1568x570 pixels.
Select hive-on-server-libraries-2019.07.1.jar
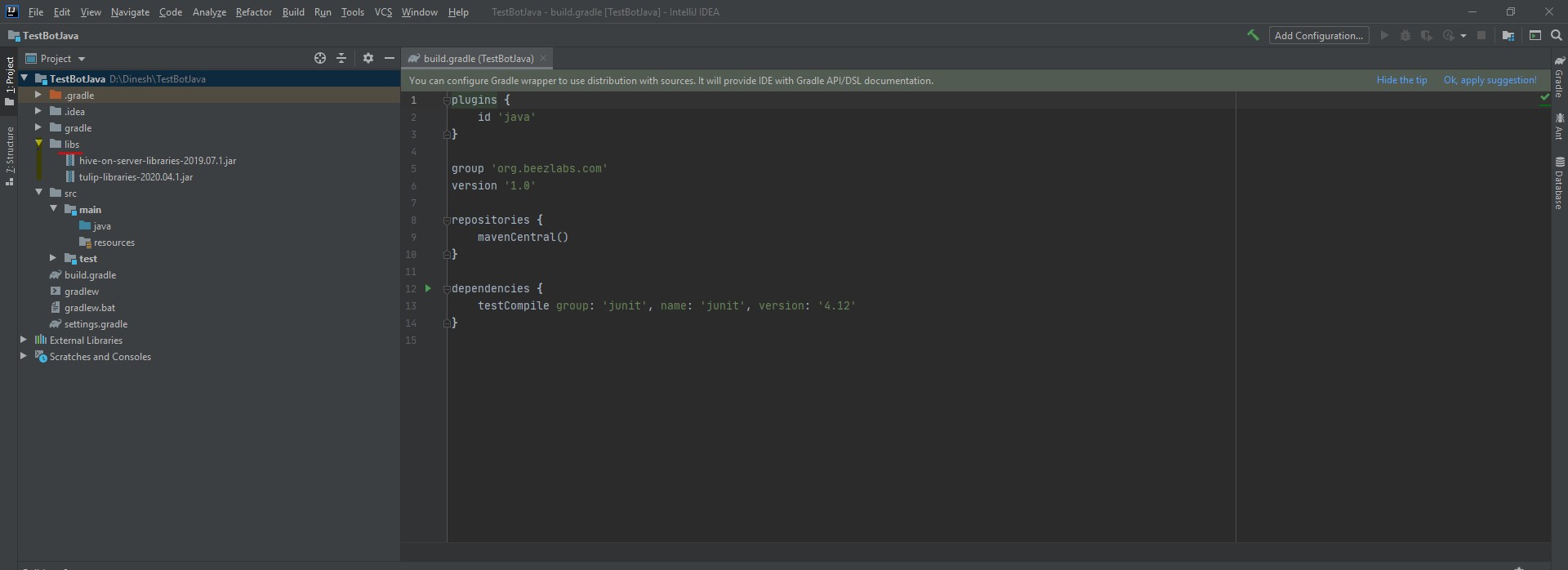(158, 161)
